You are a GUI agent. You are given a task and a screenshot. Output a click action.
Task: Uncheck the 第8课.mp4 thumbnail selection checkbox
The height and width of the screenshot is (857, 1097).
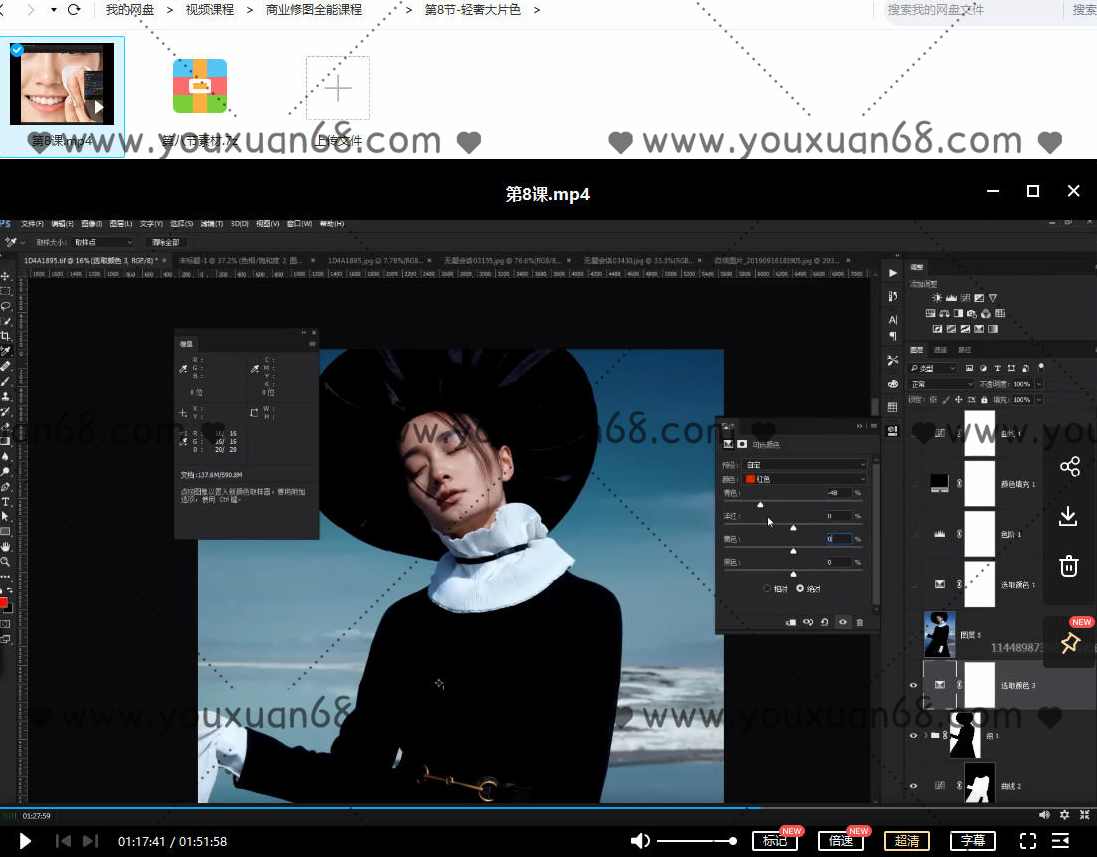pos(17,49)
